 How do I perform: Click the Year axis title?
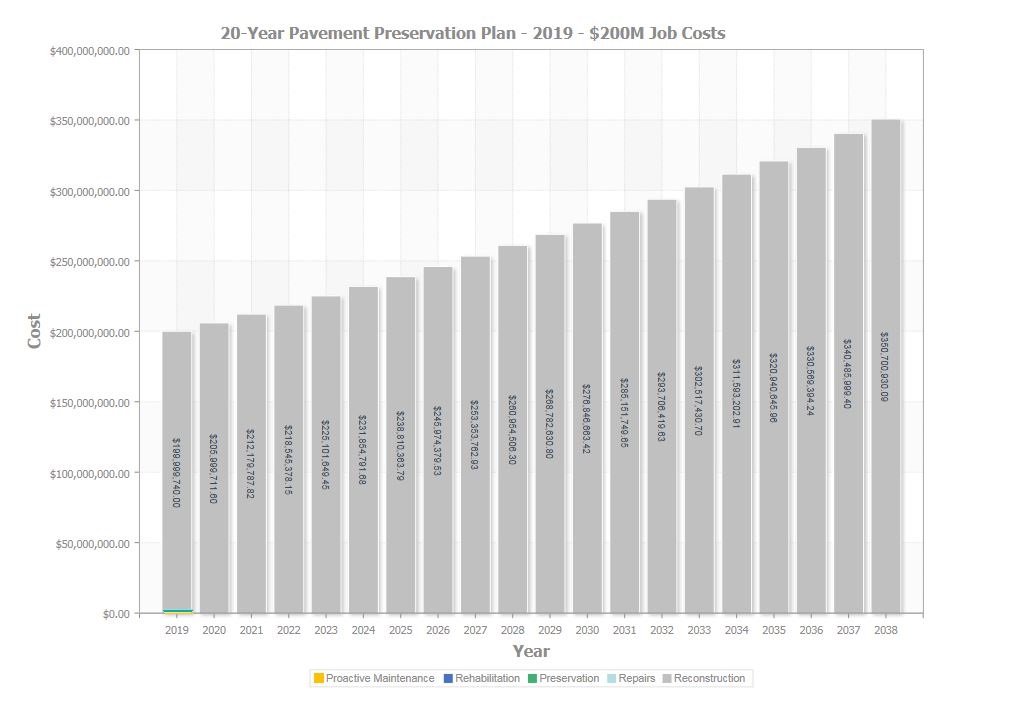(x=531, y=651)
